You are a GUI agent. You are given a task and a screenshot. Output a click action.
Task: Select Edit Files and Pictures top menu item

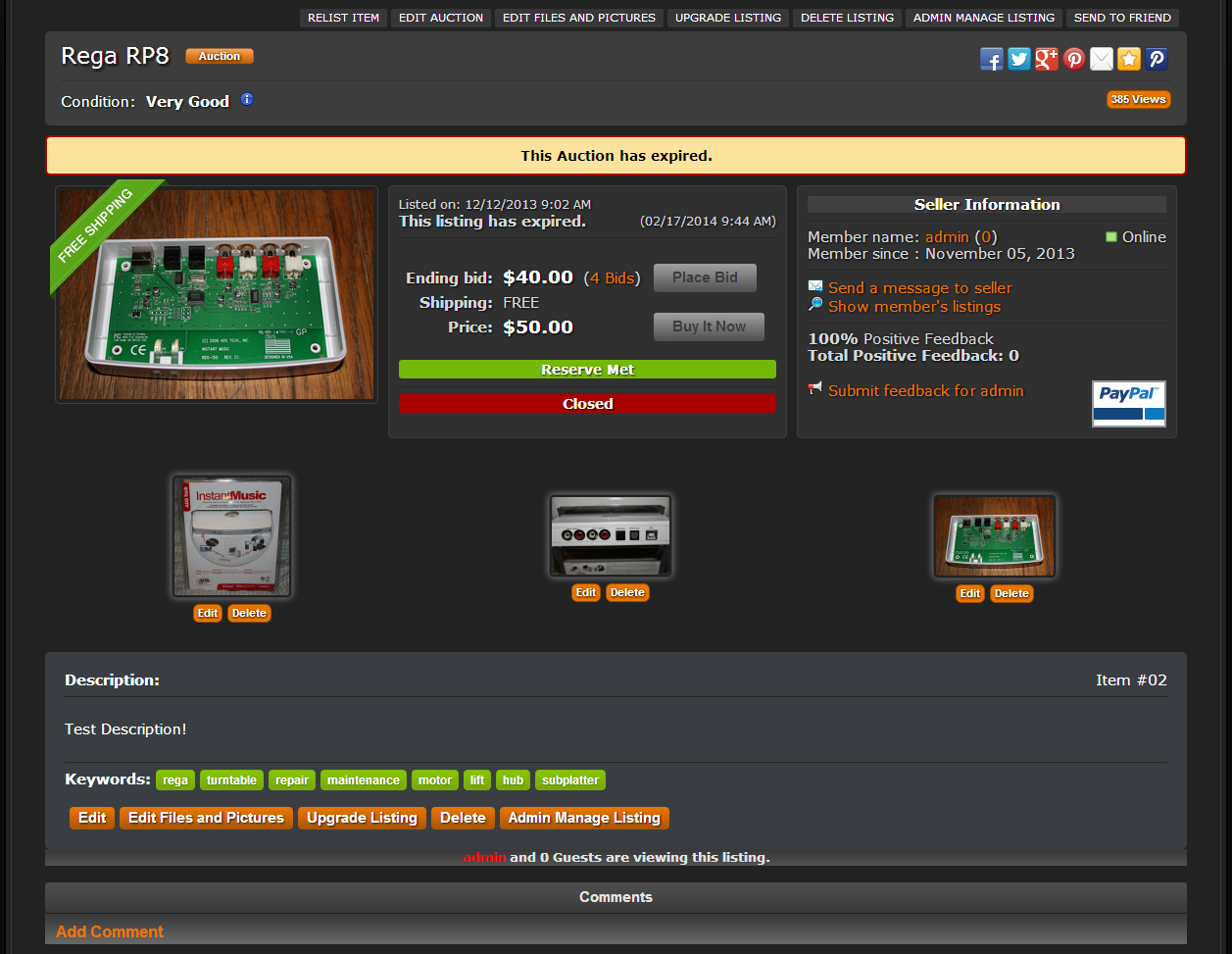tap(579, 18)
